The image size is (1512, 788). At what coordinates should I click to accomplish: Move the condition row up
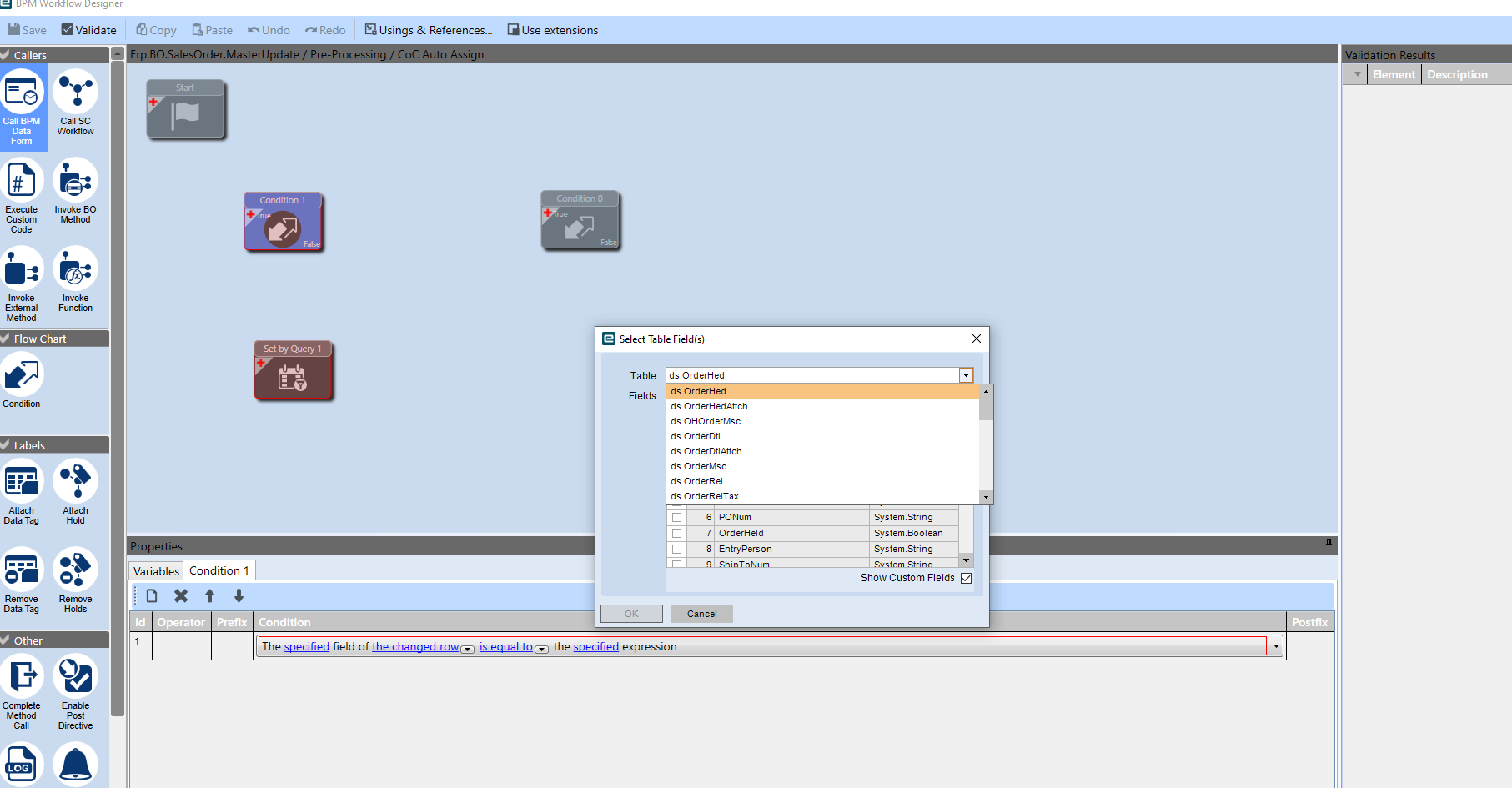(x=210, y=595)
